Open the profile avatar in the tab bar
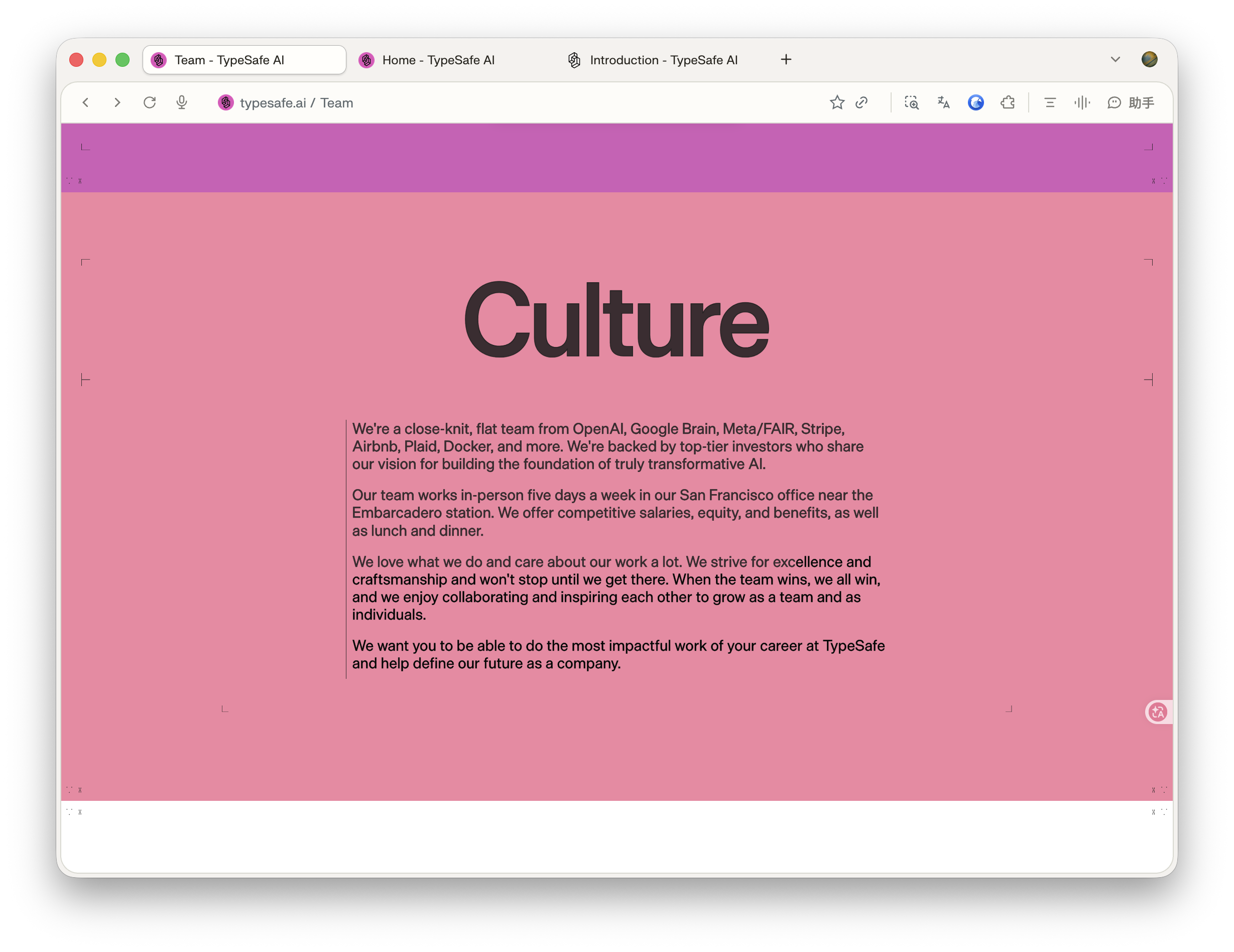This screenshot has height=952, width=1234. click(x=1149, y=59)
